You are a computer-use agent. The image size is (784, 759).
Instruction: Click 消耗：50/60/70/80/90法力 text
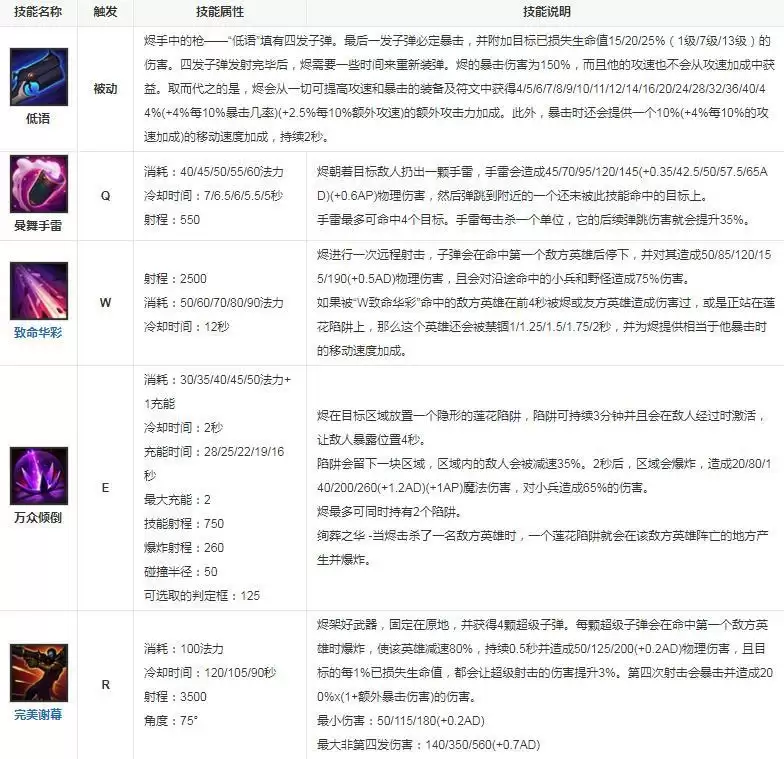click(x=214, y=302)
